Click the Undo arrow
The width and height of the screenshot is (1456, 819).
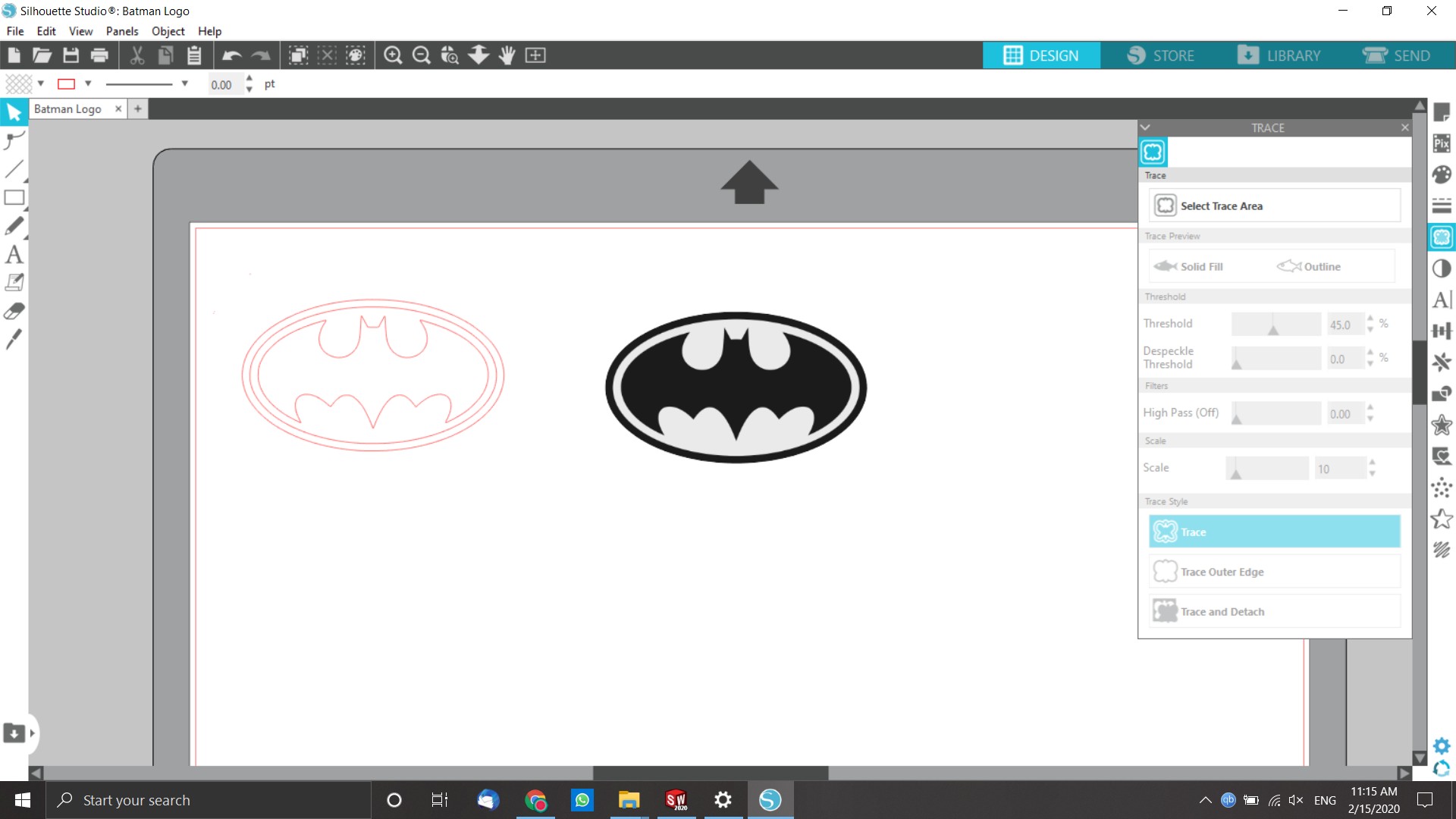pos(231,55)
